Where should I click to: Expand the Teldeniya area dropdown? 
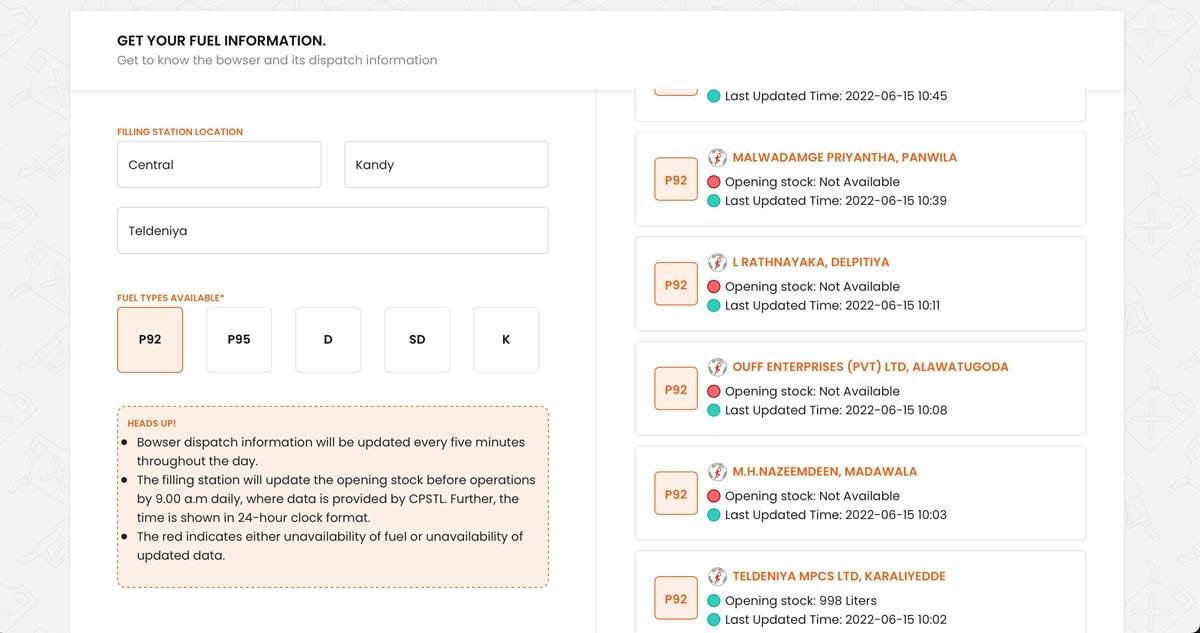332,231
